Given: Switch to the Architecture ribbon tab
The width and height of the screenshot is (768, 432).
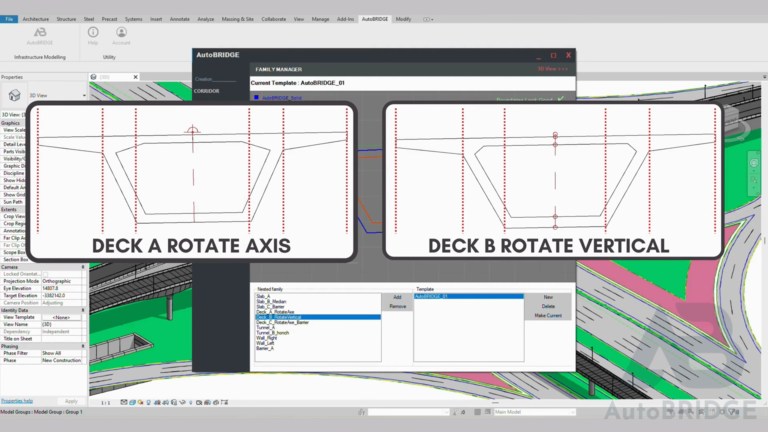Looking at the screenshot, I should click(x=36, y=19).
